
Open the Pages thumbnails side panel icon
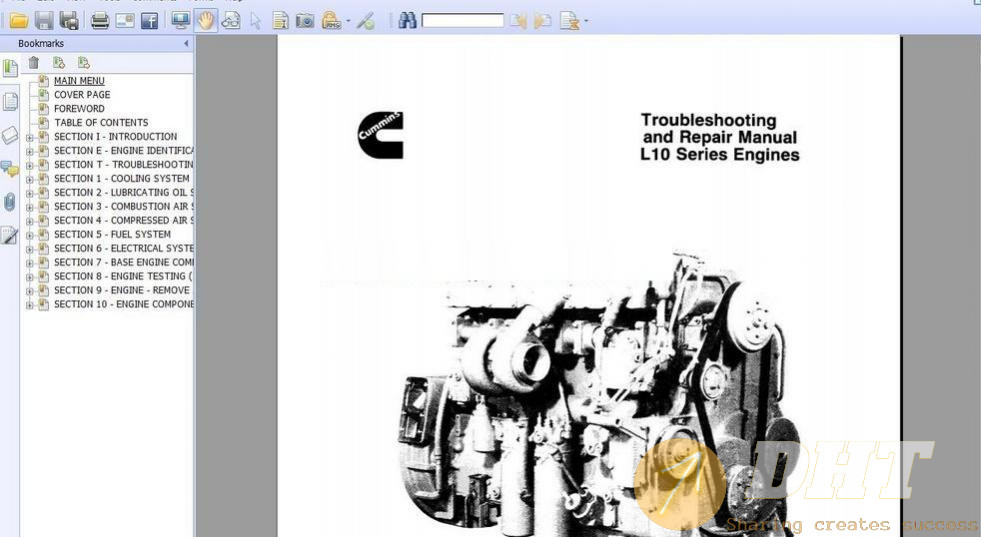tap(10, 101)
